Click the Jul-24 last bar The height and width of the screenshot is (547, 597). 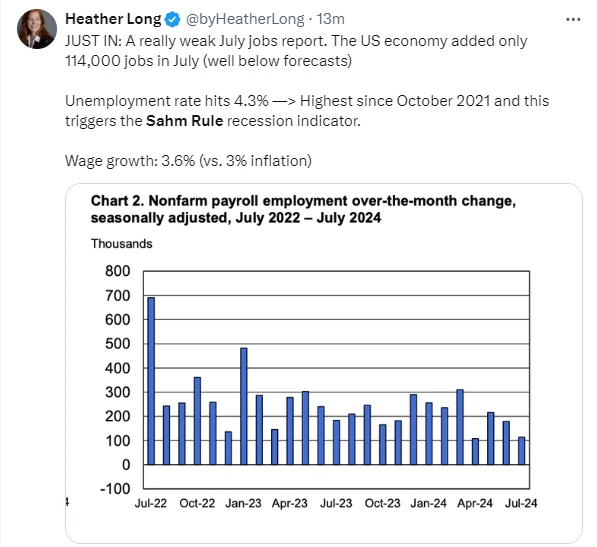point(522,451)
